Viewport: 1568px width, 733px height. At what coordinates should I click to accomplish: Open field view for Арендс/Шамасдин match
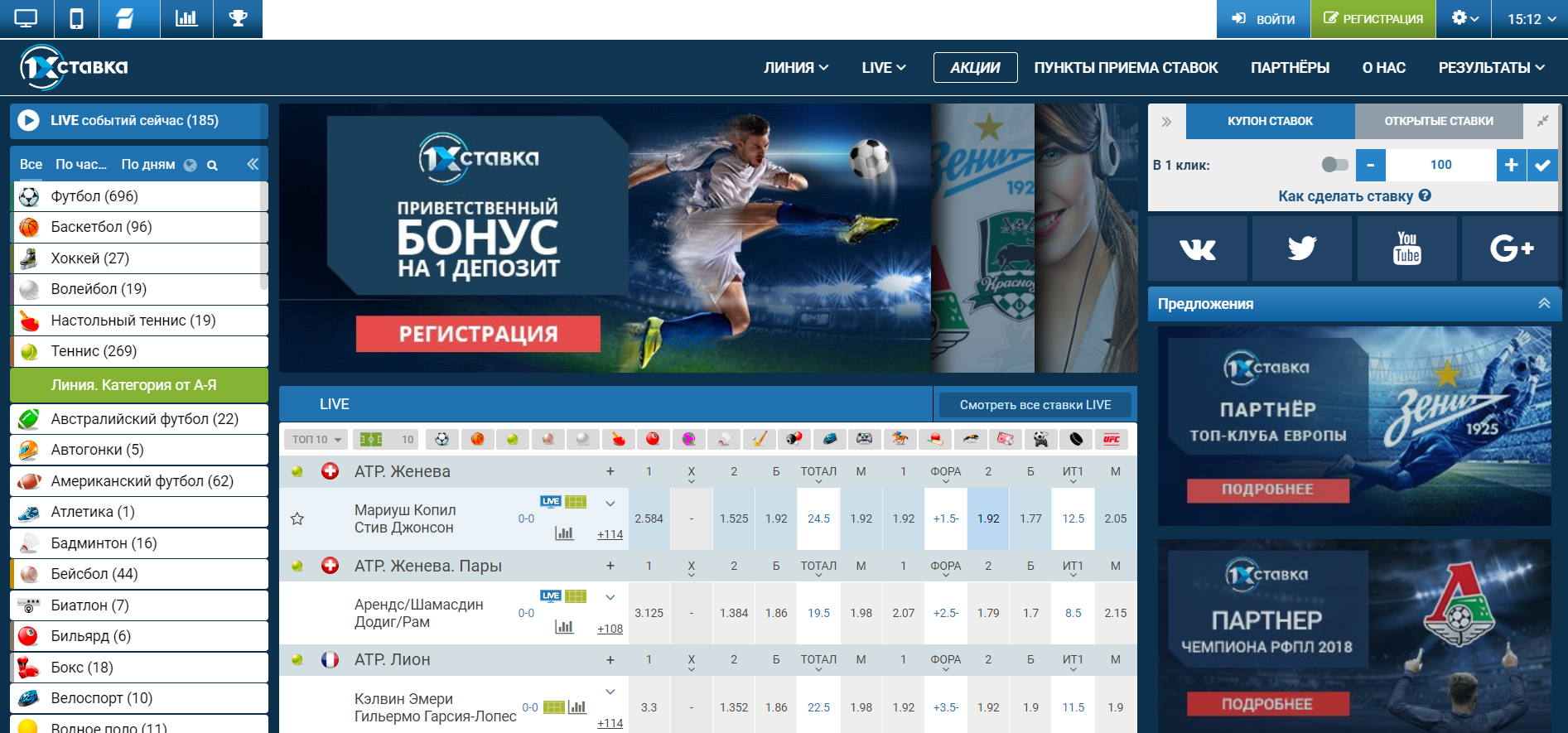[x=576, y=596]
